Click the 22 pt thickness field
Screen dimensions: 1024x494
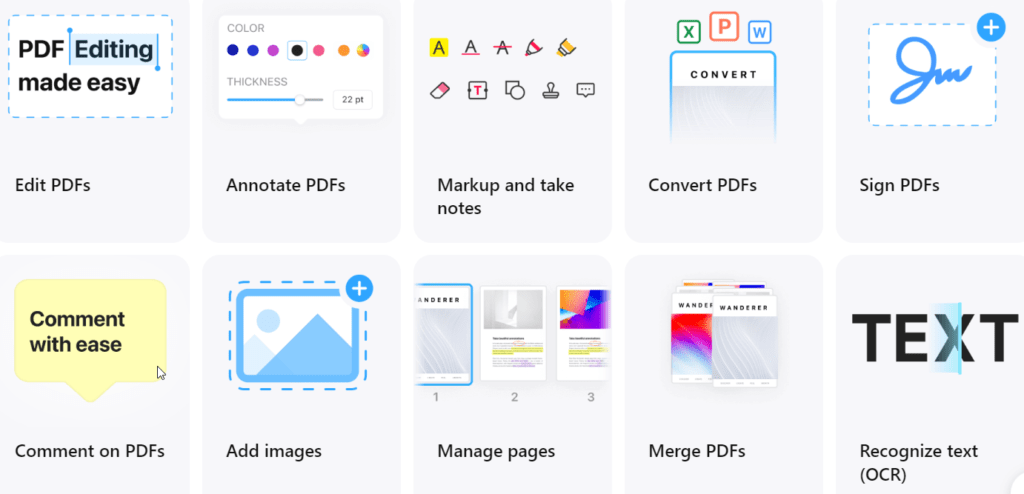pos(353,100)
